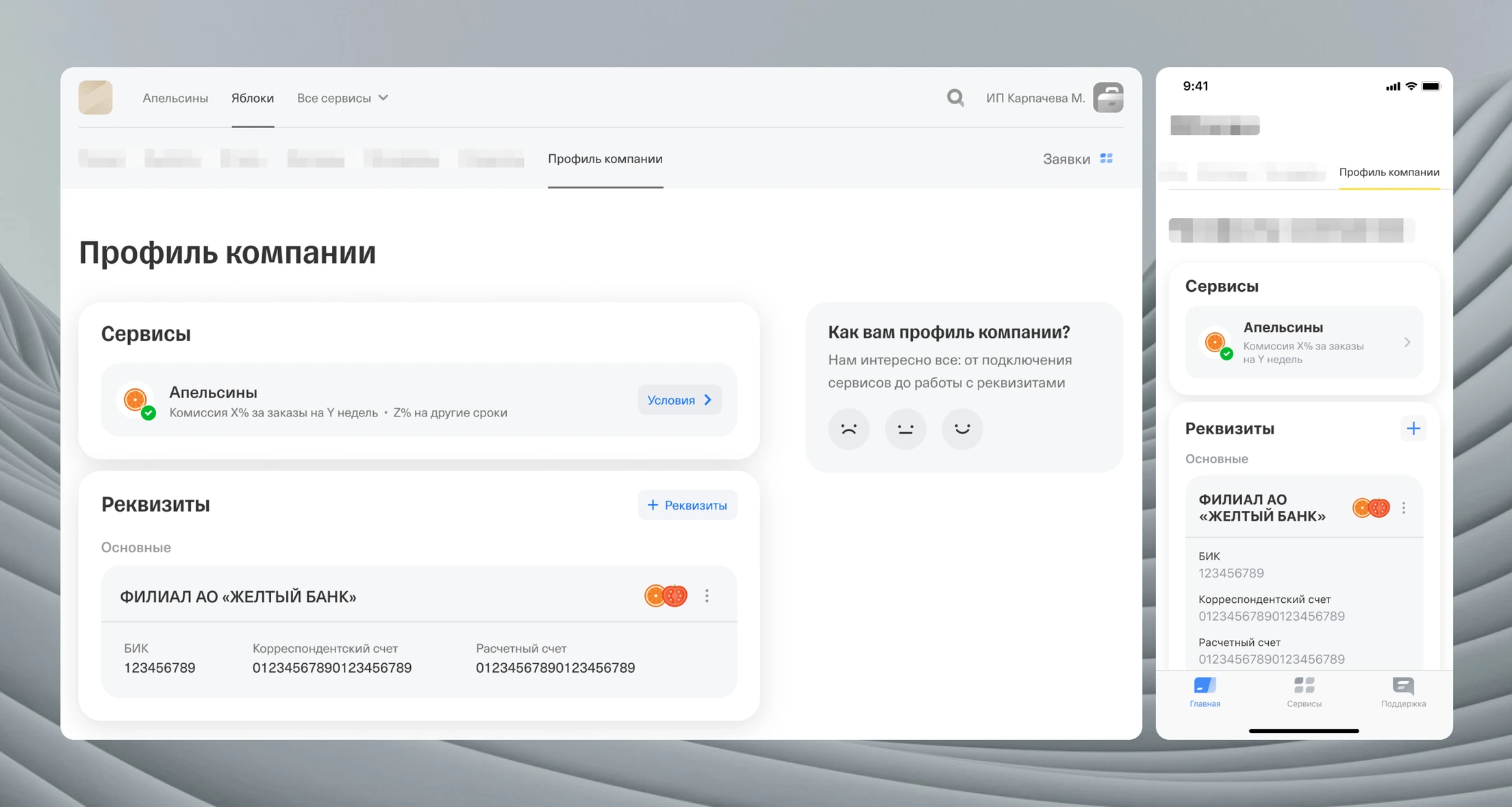The image size is (1512, 807).
Task: Tap mobile Корреспондентский счет number
Action: tap(1272, 616)
